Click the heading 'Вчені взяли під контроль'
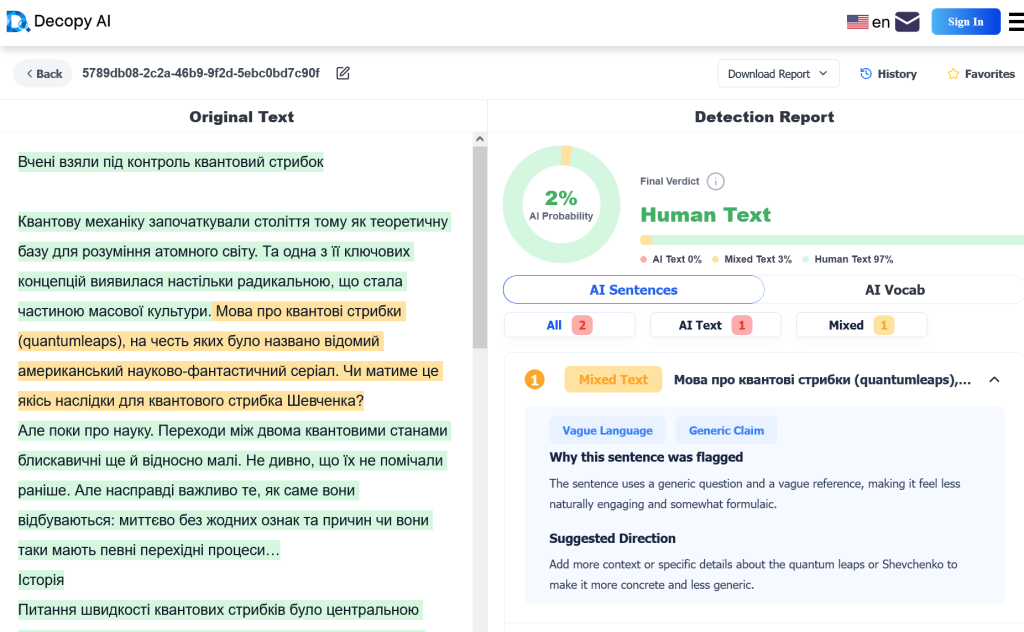Viewport: 1024px width, 632px height. point(170,162)
